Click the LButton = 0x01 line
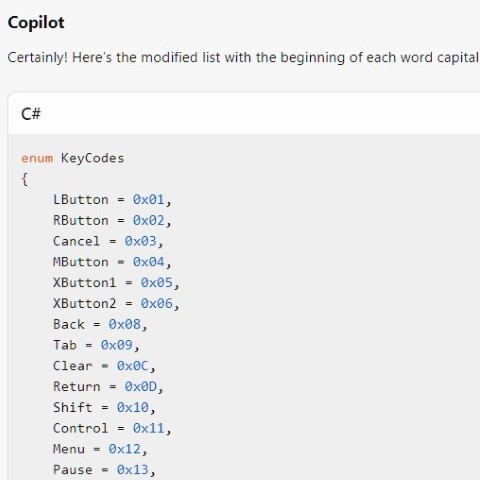This screenshot has width=480, height=480. coord(112,200)
